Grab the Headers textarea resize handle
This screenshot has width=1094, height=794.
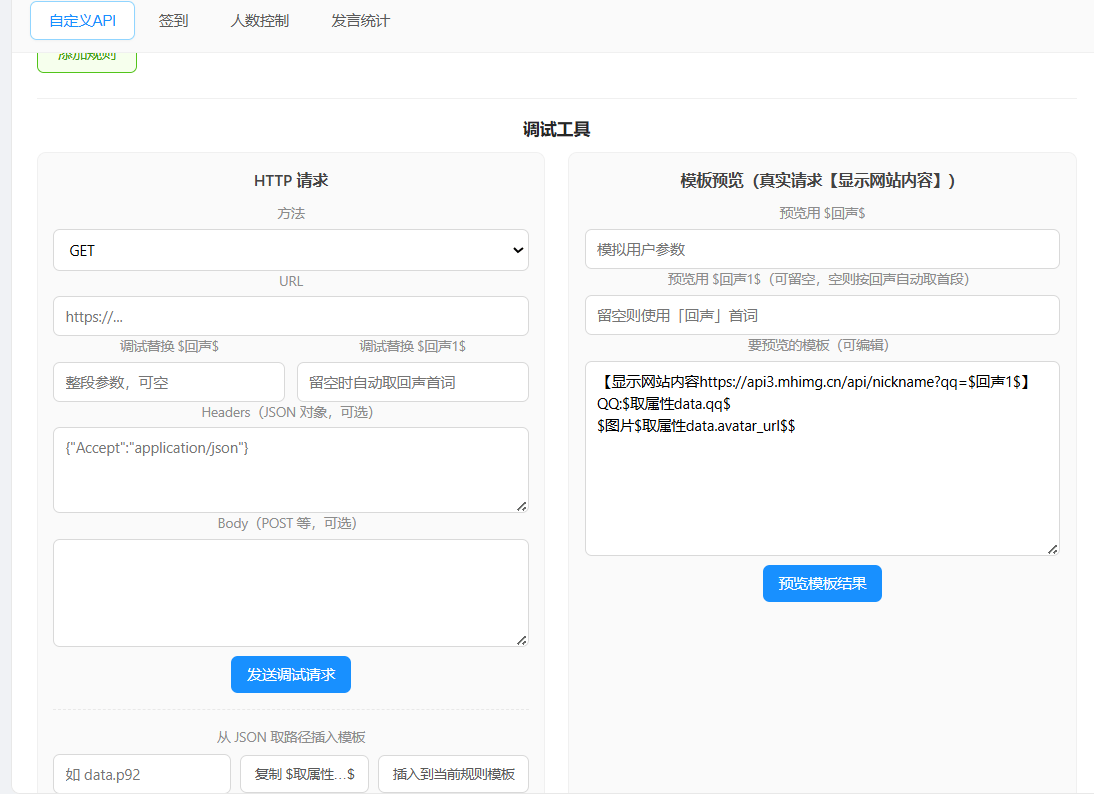click(521, 506)
